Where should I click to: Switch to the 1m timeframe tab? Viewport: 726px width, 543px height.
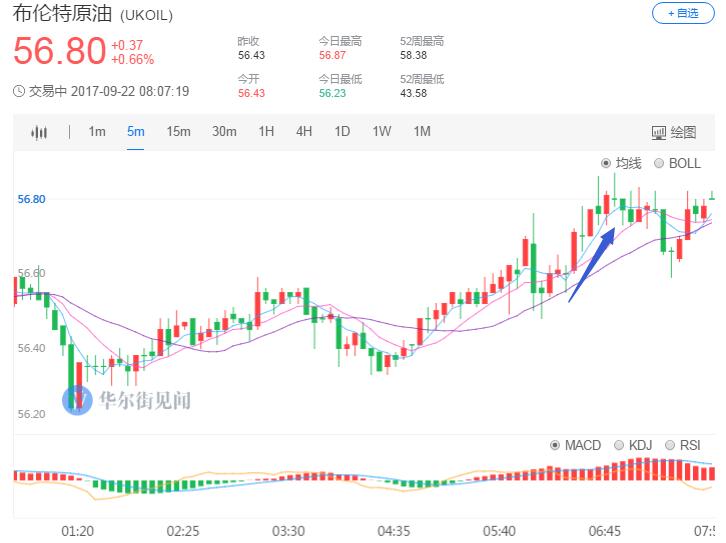click(97, 131)
